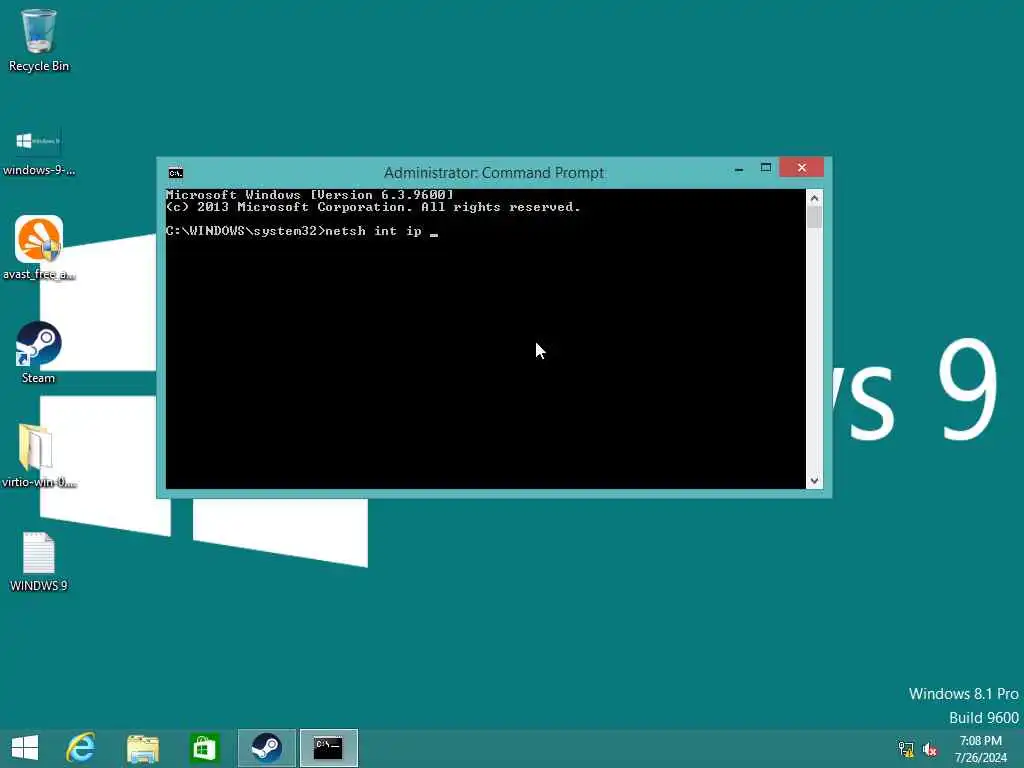This screenshot has height=768, width=1024.
Task: Select the WINDWS 9 text file icon
Action: (x=39, y=562)
